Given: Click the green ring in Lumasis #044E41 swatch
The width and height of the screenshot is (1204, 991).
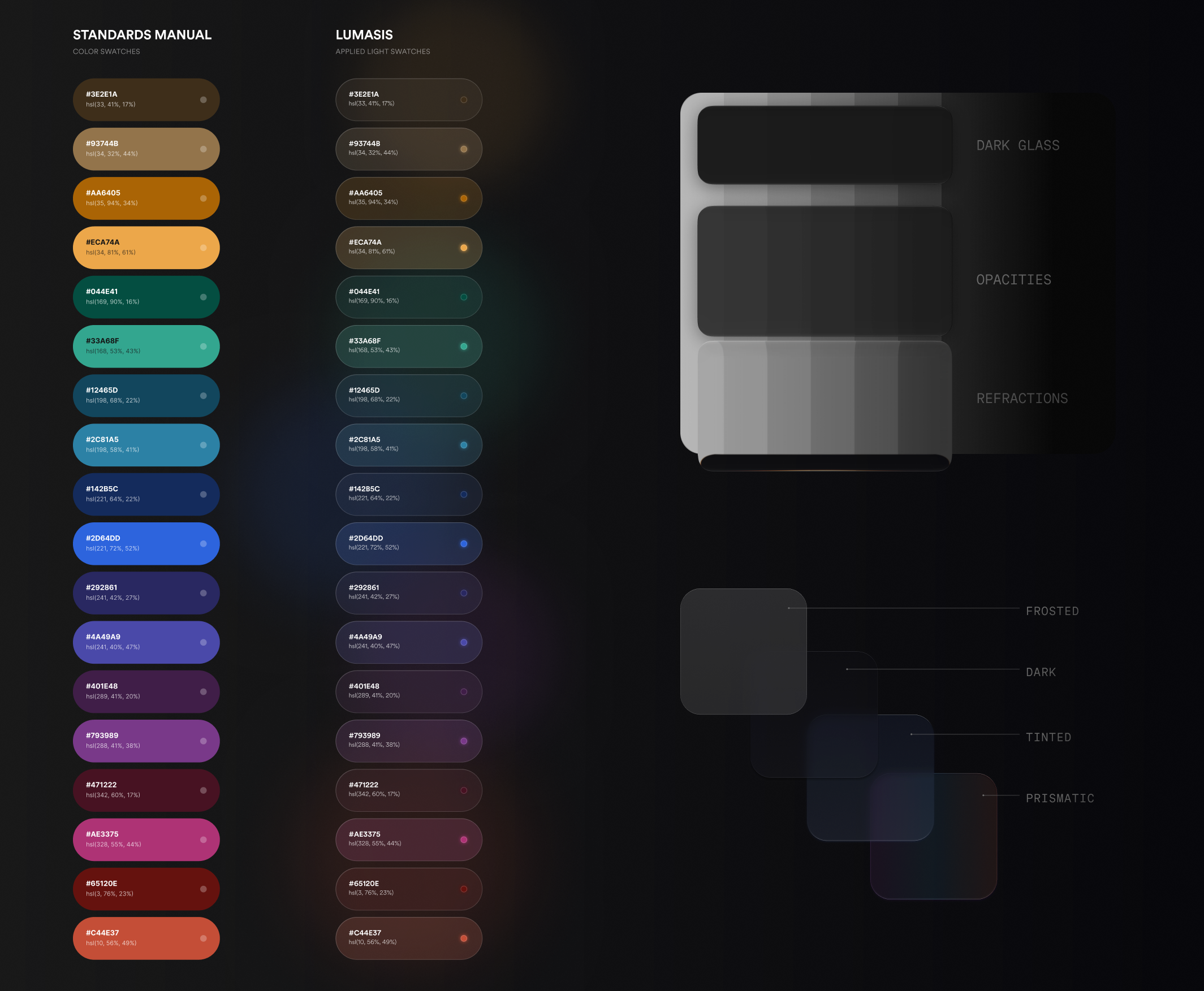Looking at the screenshot, I should pos(464,297).
